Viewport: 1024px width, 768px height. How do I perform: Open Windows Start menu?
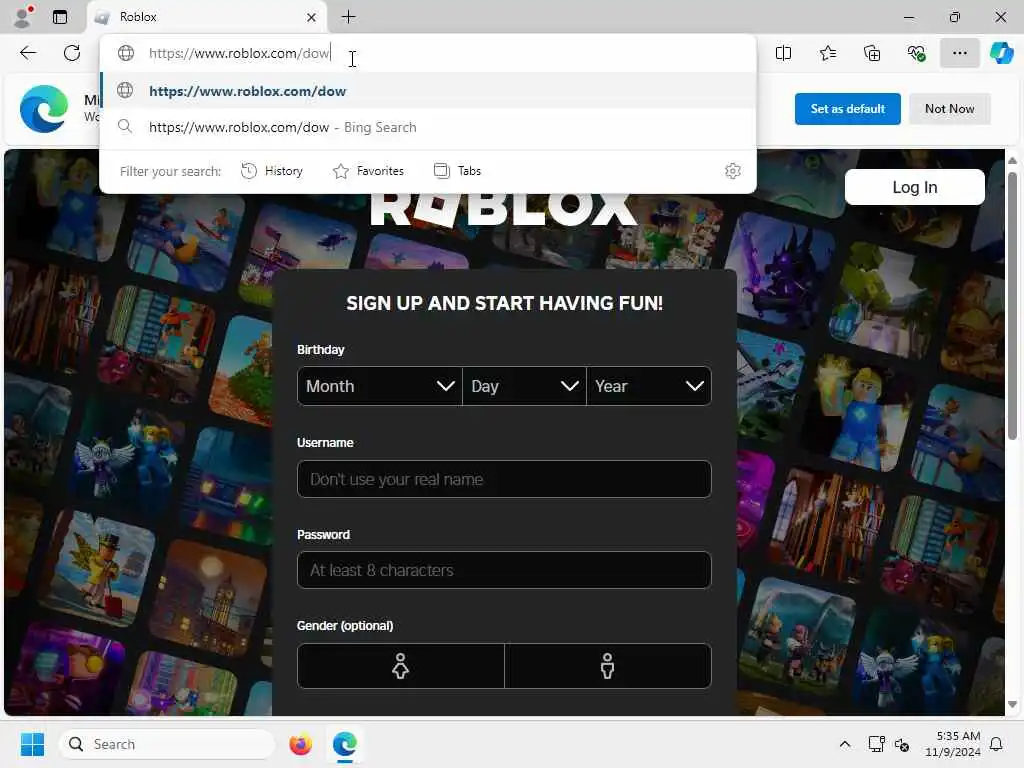pyautogui.click(x=32, y=744)
